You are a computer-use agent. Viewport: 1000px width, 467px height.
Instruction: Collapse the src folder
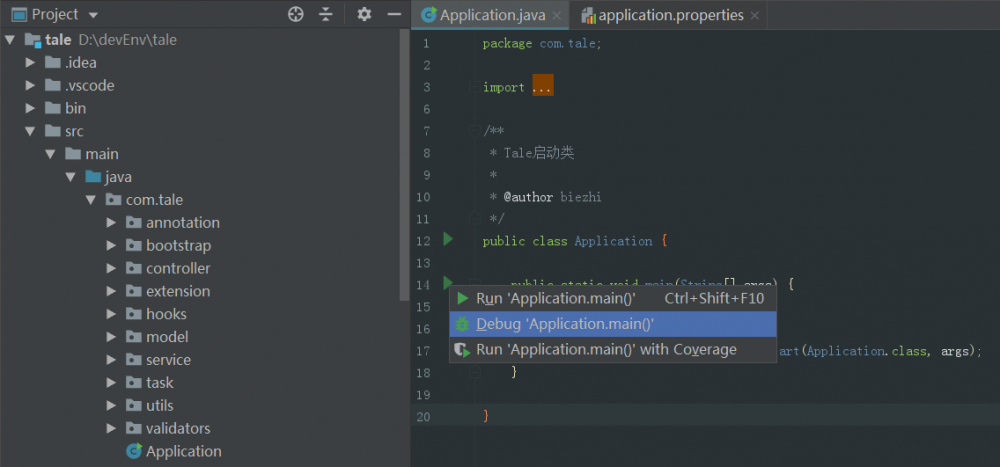(31, 131)
